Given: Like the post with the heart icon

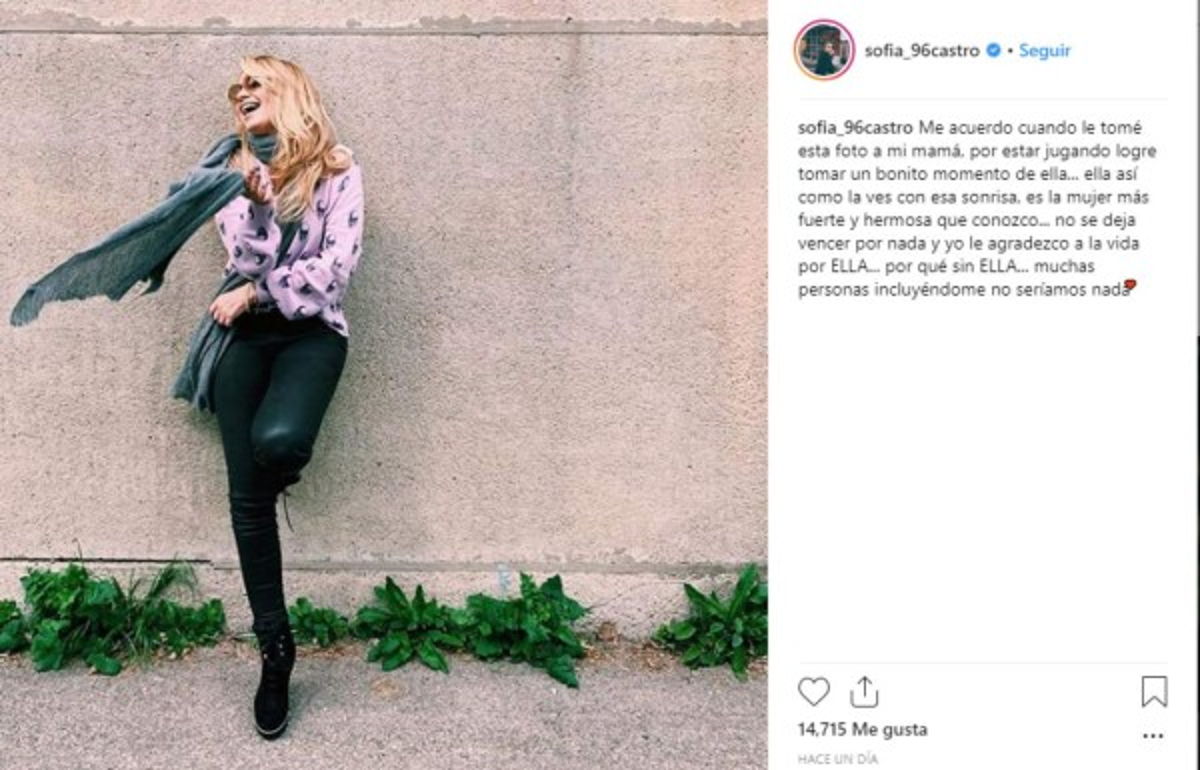Looking at the screenshot, I should pos(814,692).
